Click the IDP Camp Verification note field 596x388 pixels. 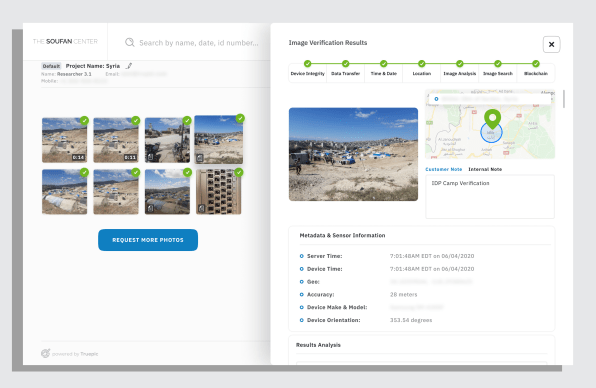[x=490, y=196]
